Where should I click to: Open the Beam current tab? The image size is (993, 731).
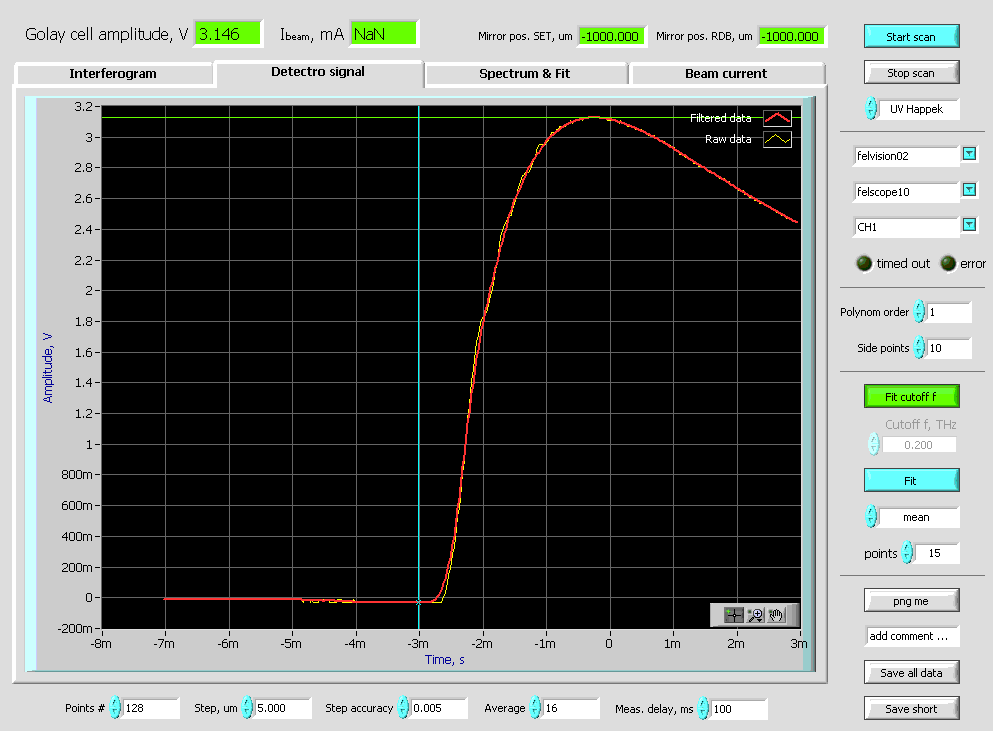click(726, 73)
